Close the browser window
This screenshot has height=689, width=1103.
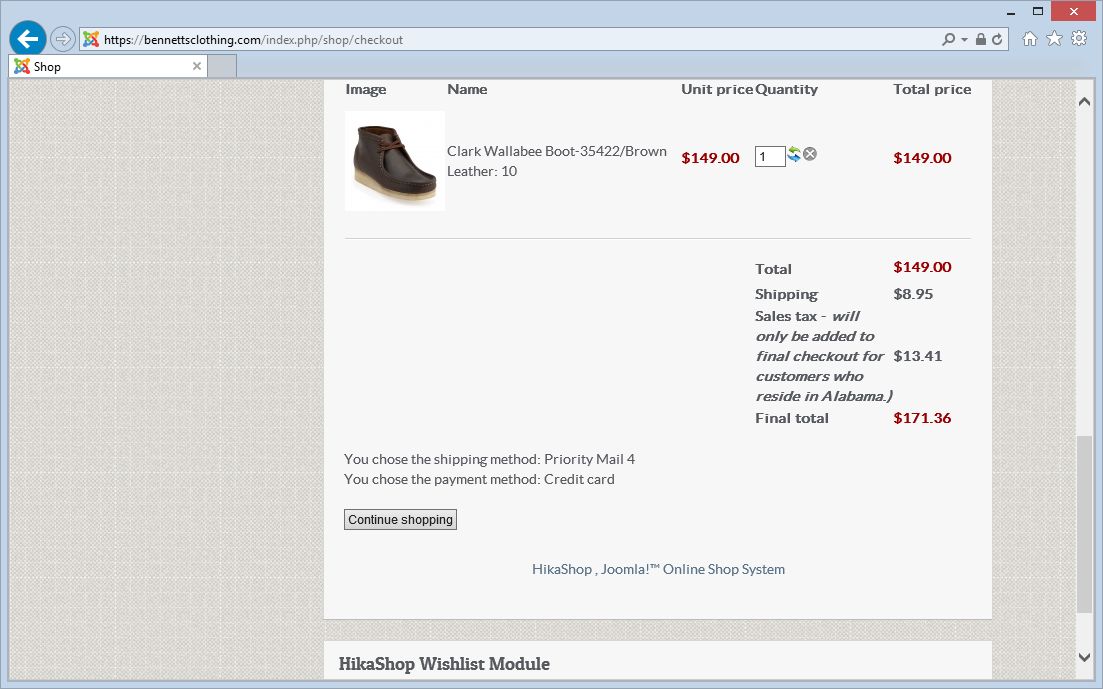pos(1073,11)
